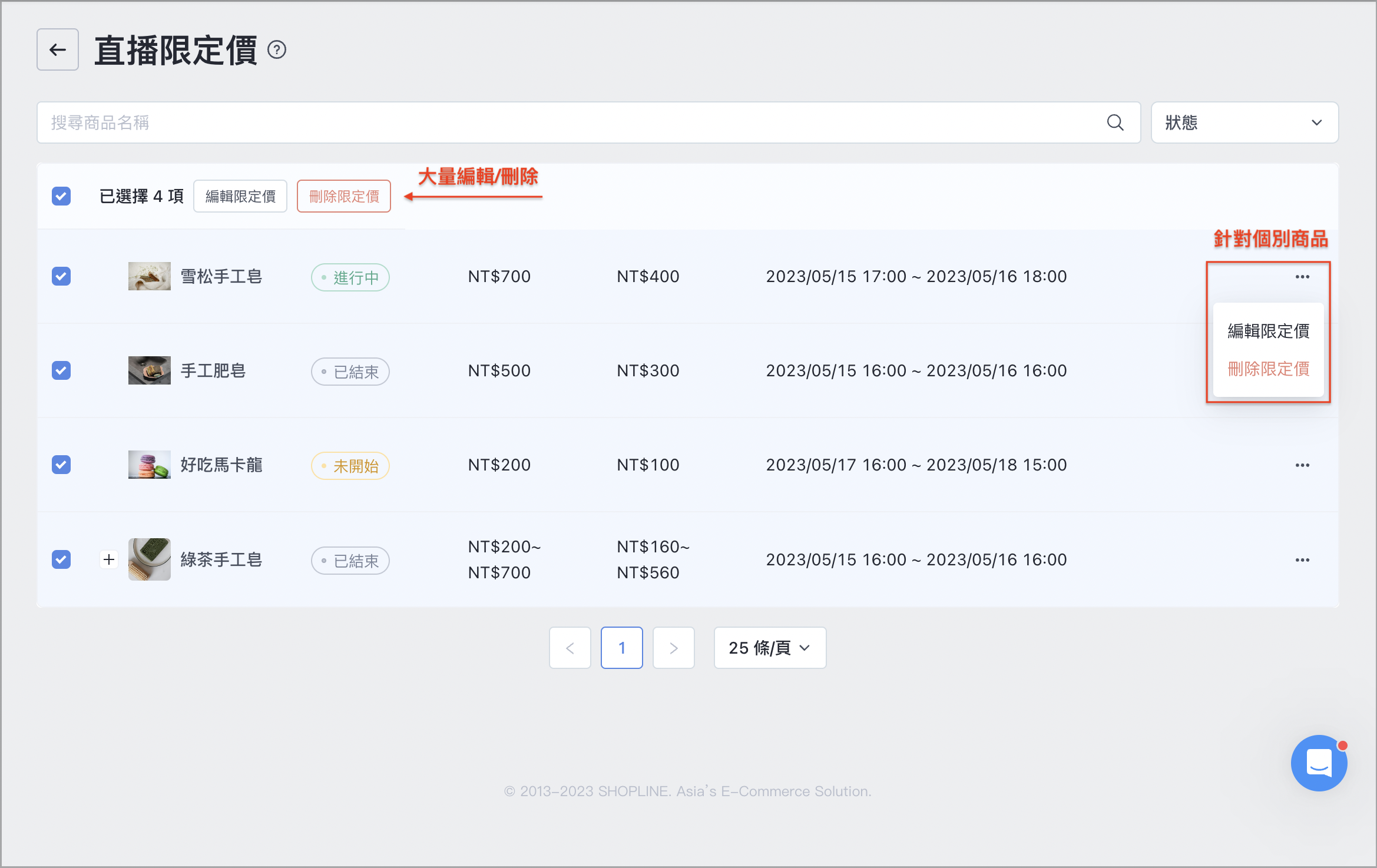The width and height of the screenshot is (1377, 868).
Task: Click the 雪松手工皂 product thumbnail
Action: (150, 276)
